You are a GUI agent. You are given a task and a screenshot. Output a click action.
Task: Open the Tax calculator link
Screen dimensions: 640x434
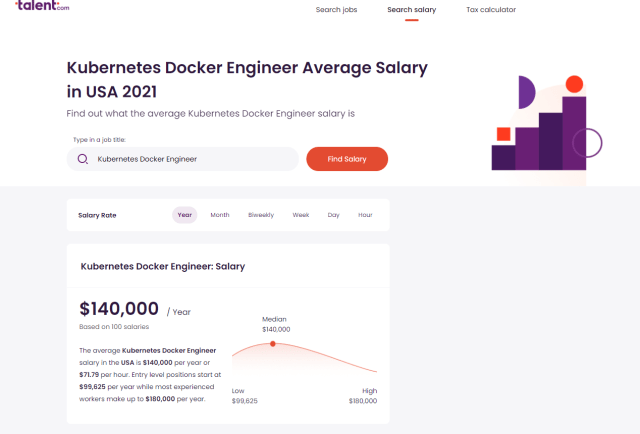coord(491,10)
